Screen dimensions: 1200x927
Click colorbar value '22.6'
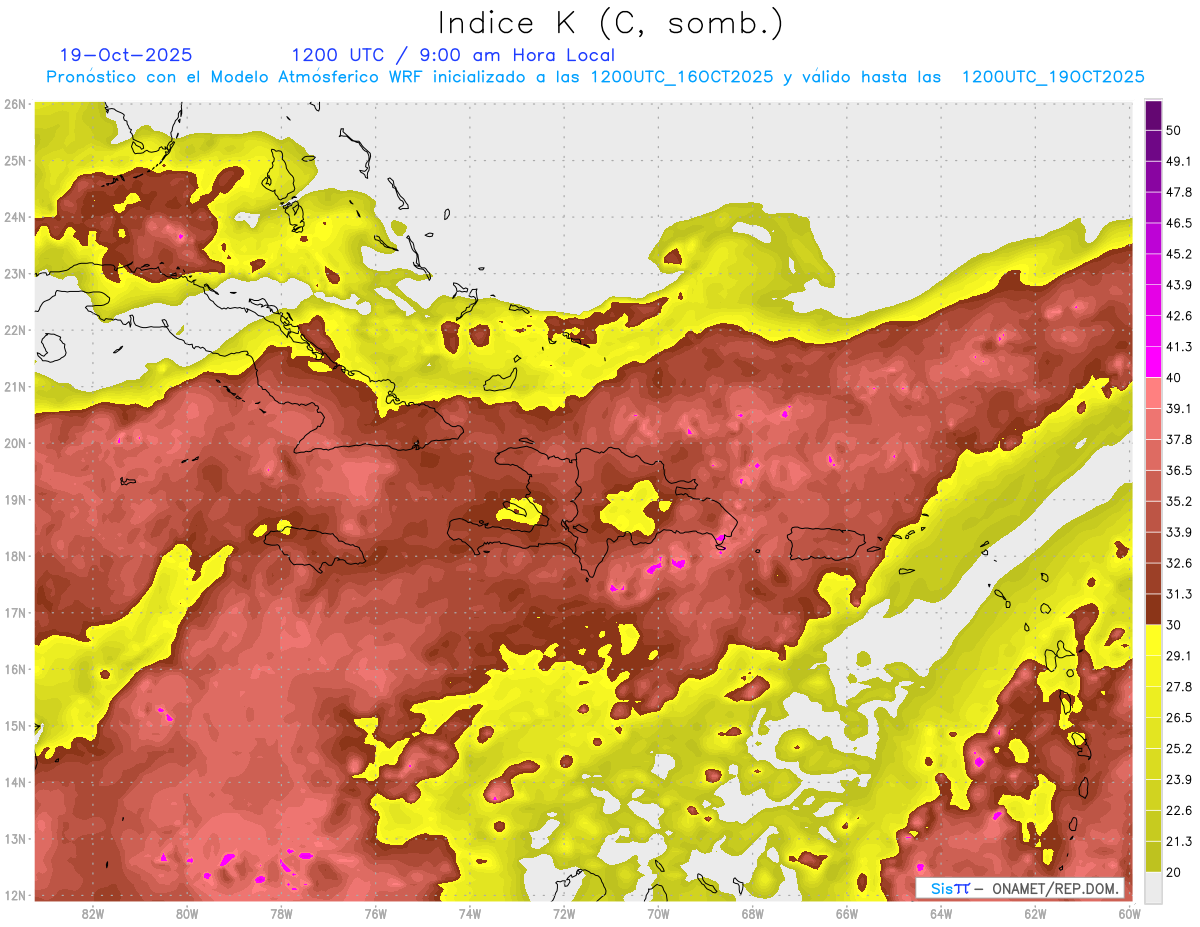click(1179, 810)
